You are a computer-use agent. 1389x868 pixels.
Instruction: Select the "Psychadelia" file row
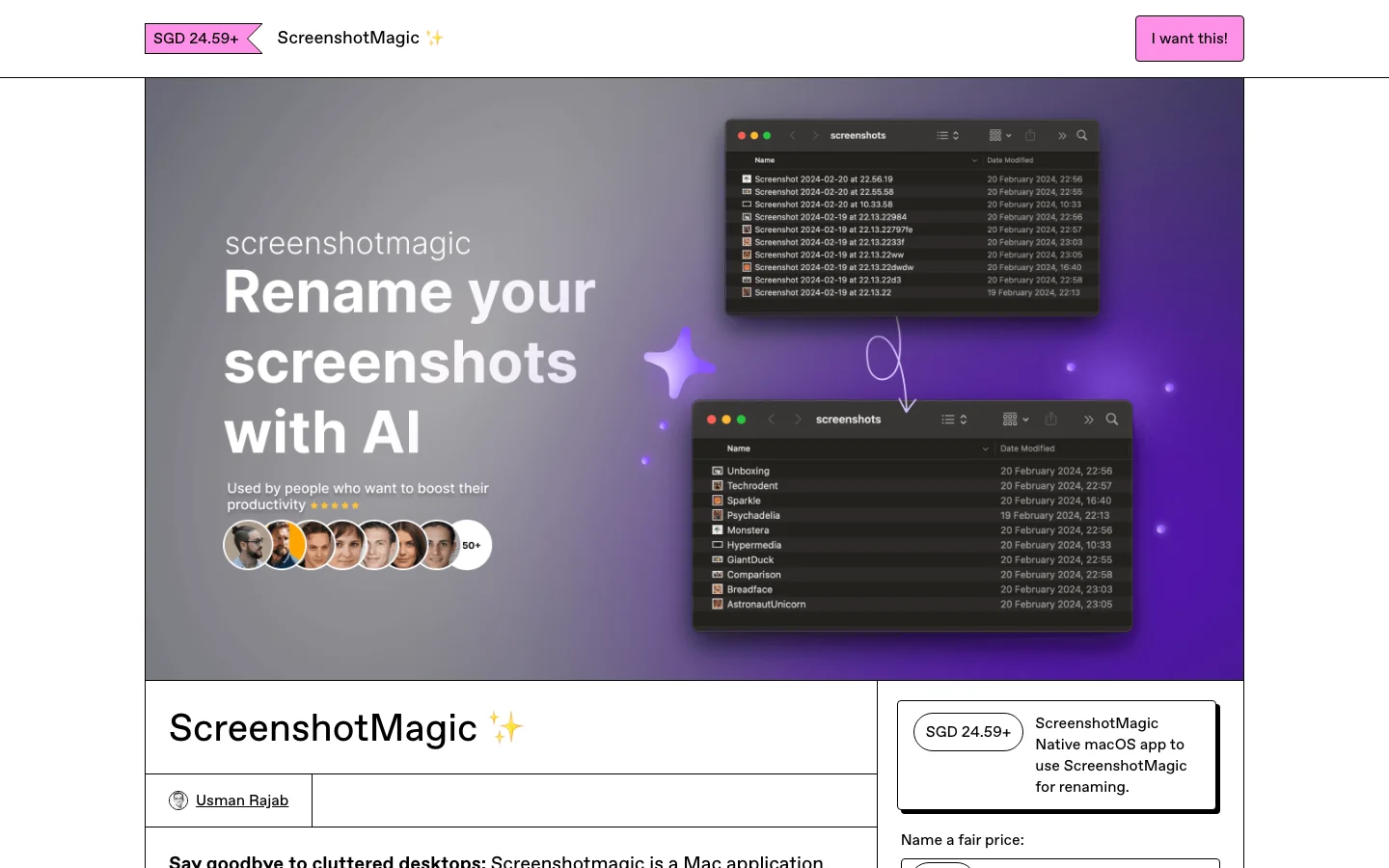click(912, 516)
